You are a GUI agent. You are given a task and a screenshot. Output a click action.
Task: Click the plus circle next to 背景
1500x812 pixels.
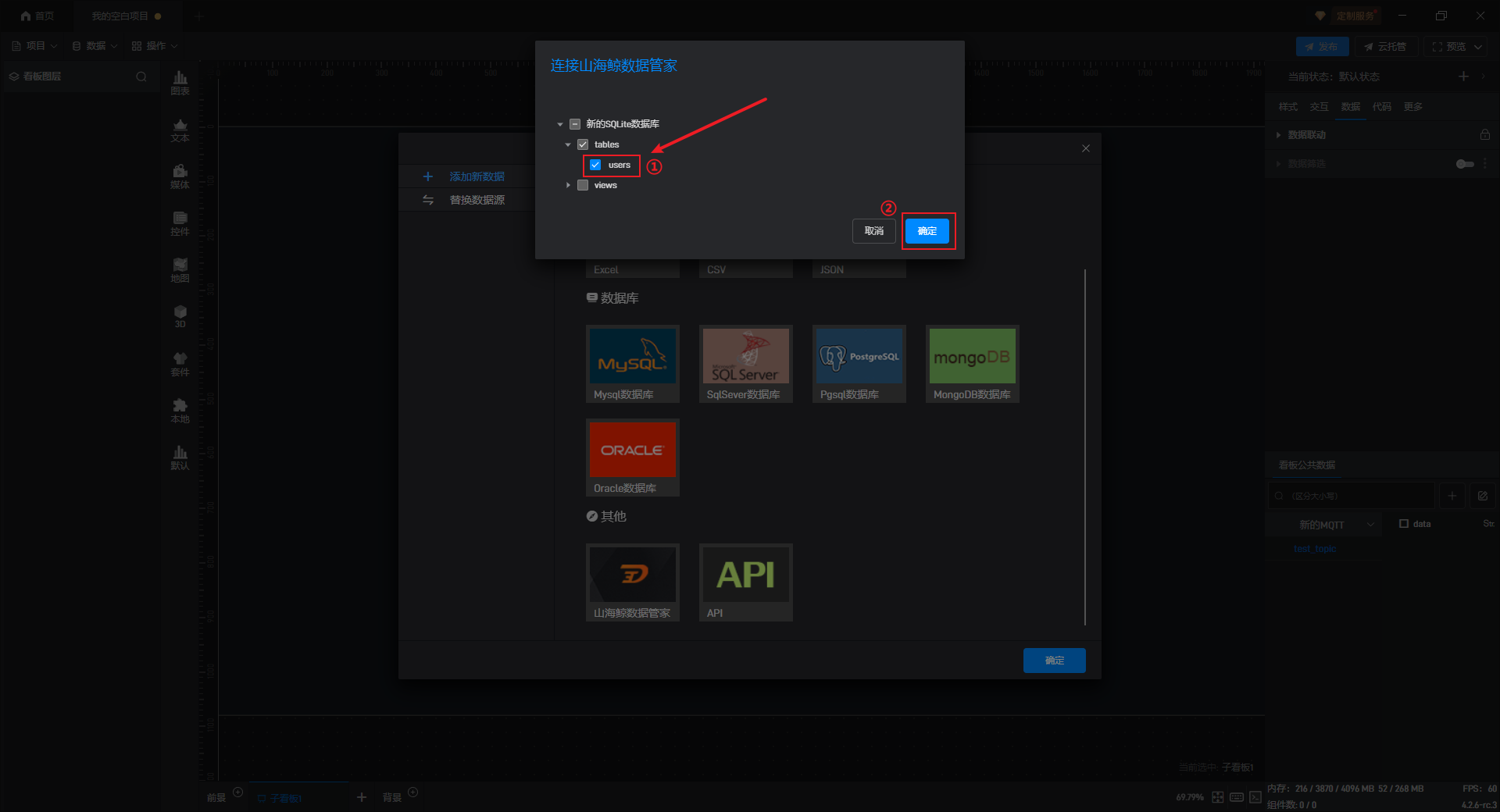(x=413, y=792)
